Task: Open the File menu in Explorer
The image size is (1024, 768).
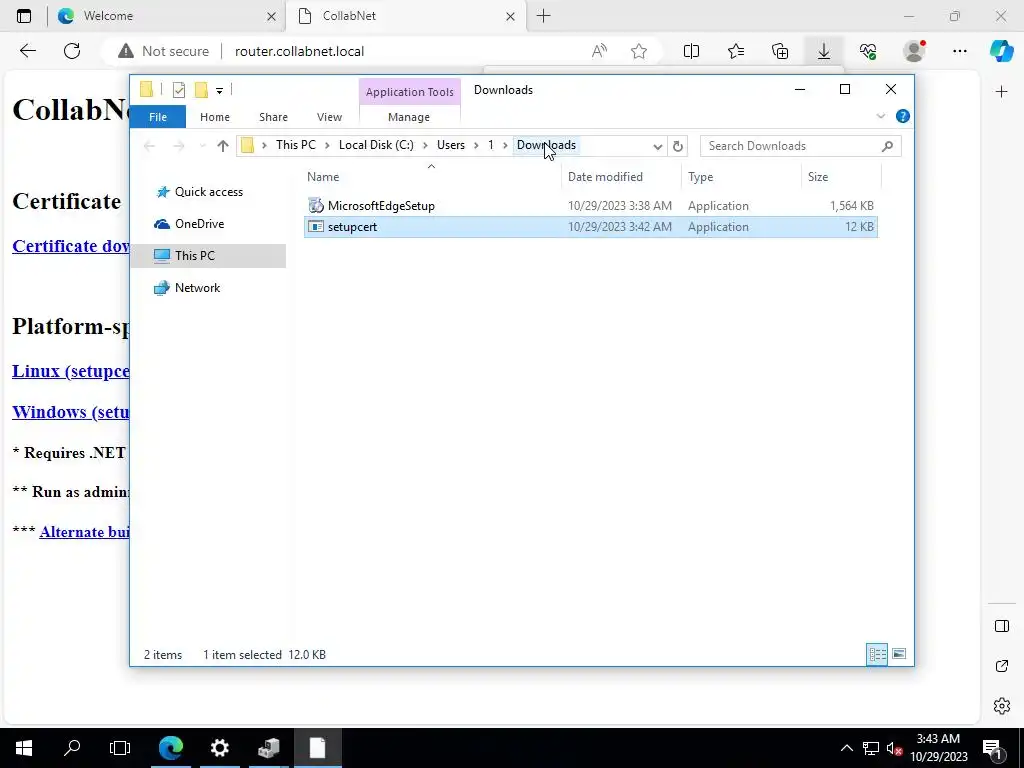Action: [157, 117]
